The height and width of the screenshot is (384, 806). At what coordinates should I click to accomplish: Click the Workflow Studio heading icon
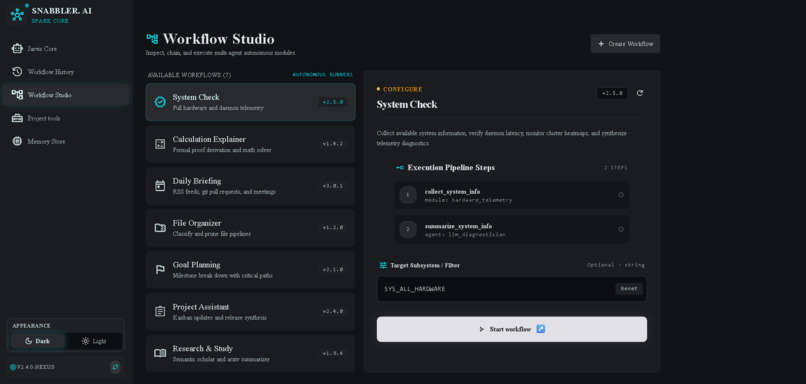coord(152,39)
